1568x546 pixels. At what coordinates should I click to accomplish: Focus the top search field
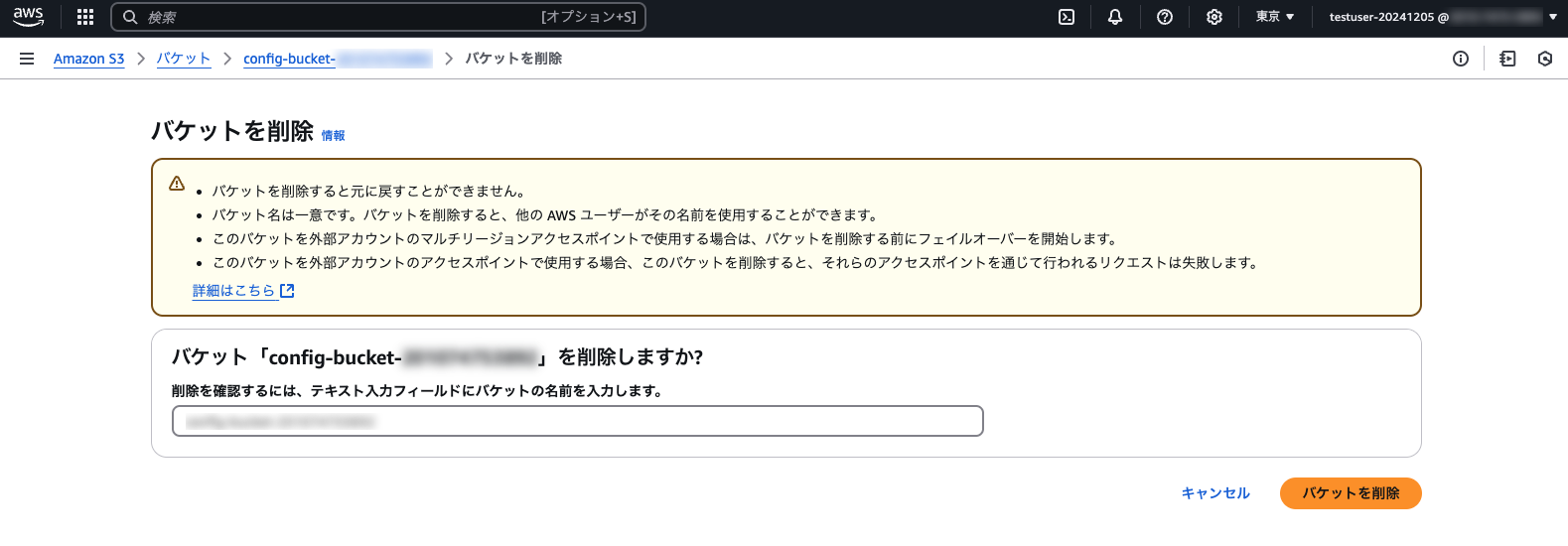pos(378,17)
